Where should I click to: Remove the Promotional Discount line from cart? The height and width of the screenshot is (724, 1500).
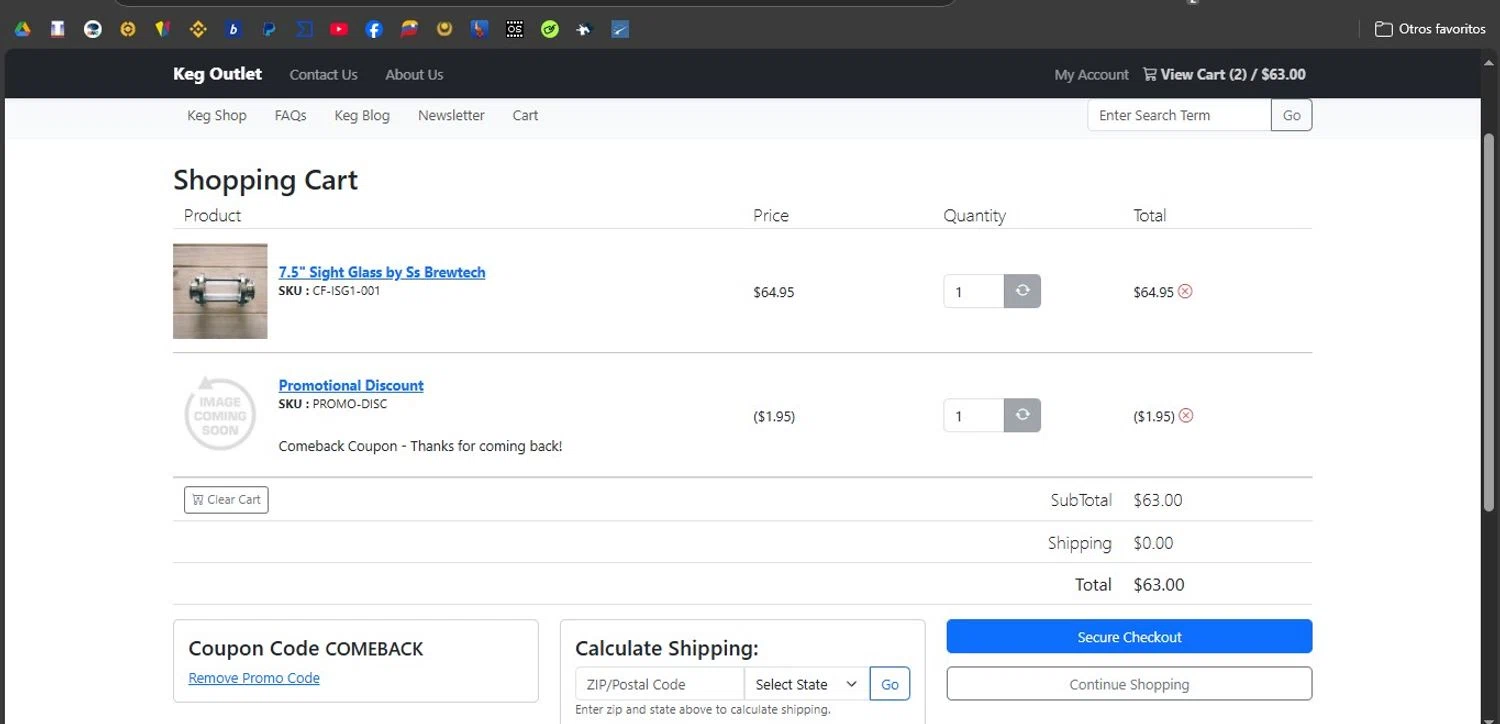pos(1186,415)
